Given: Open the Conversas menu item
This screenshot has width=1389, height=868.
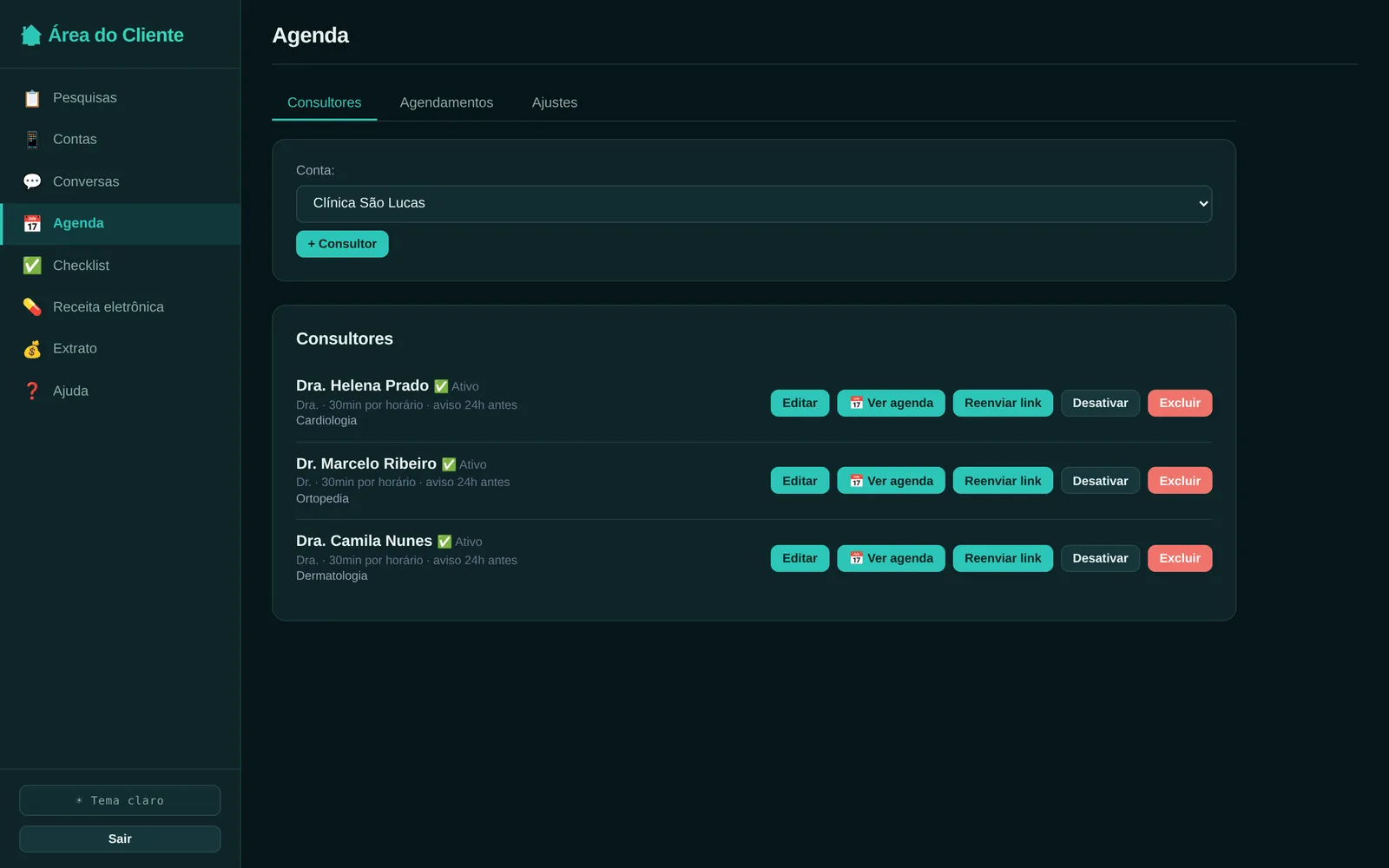Looking at the screenshot, I should [120, 181].
